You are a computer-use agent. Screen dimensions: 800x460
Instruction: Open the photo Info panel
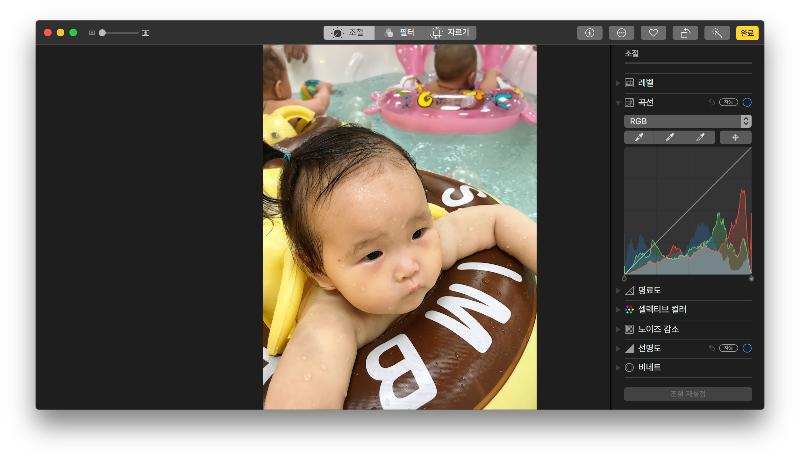click(x=590, y=33)
